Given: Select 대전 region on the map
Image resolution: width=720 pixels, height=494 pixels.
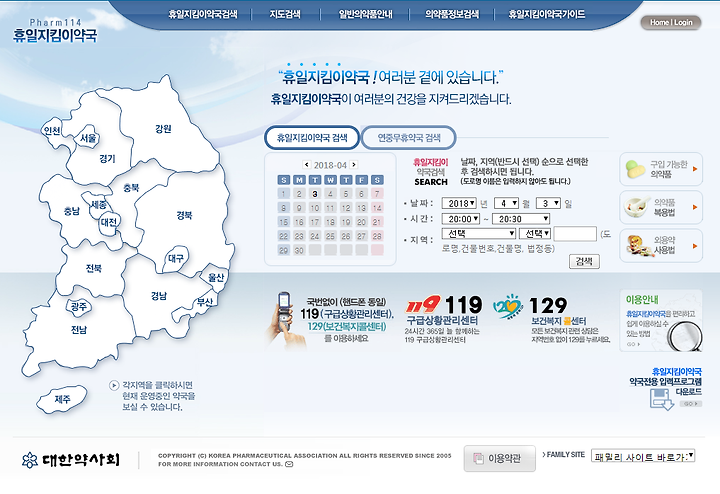Looking at the screenshot, I should pyautogui.click(x=109, y=222).
